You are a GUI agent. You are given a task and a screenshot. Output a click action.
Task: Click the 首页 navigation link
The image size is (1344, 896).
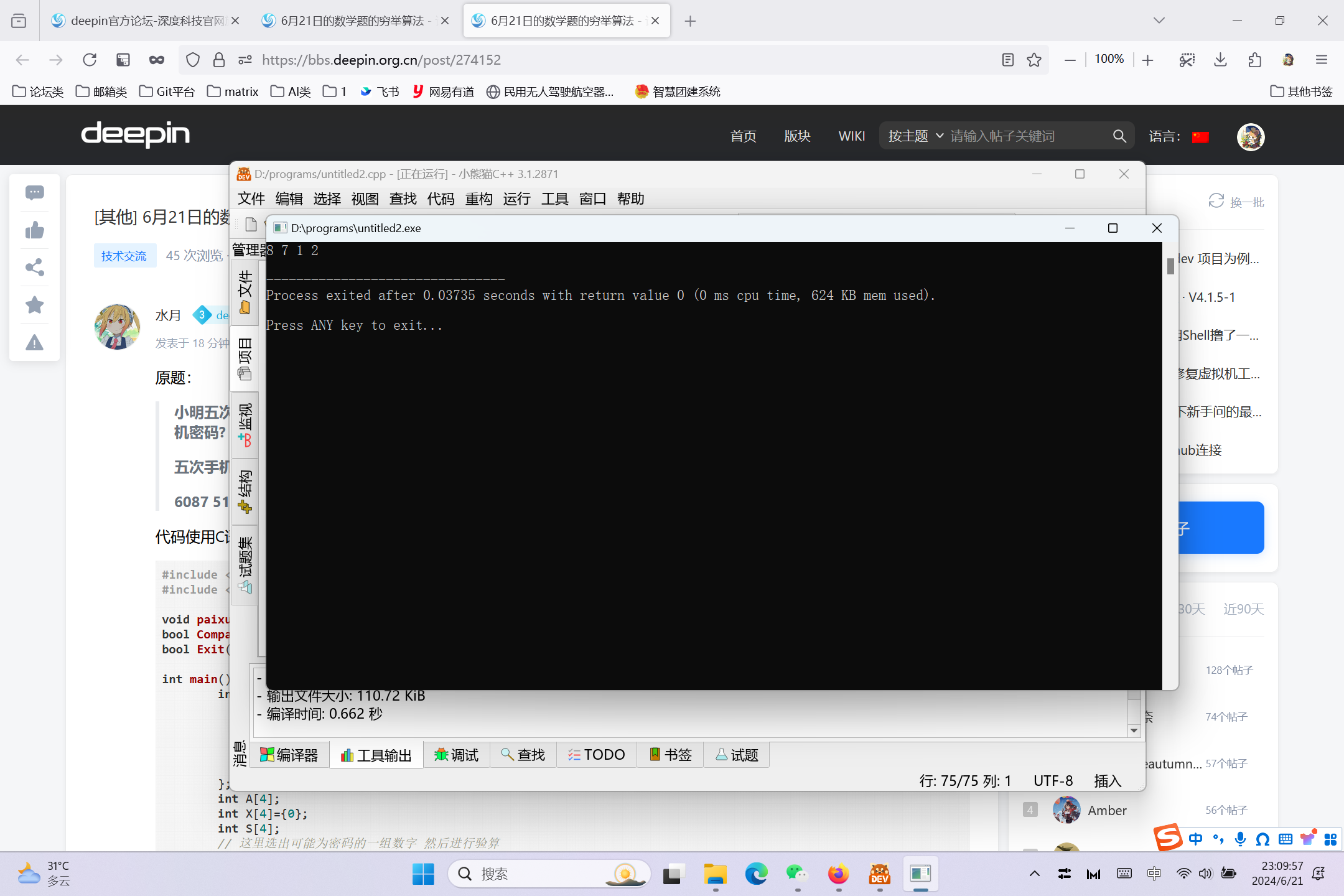coord(743,136)
